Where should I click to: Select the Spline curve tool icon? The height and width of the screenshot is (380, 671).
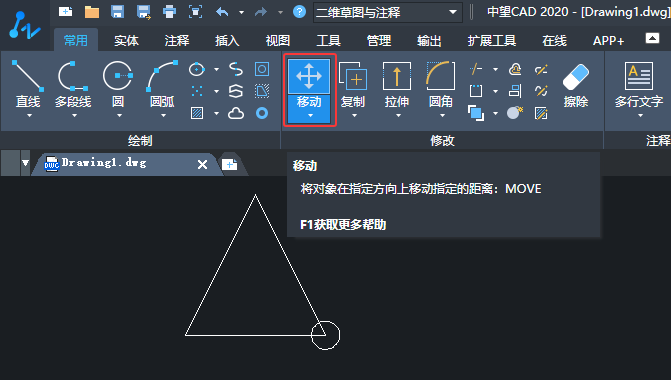[236, 69]
